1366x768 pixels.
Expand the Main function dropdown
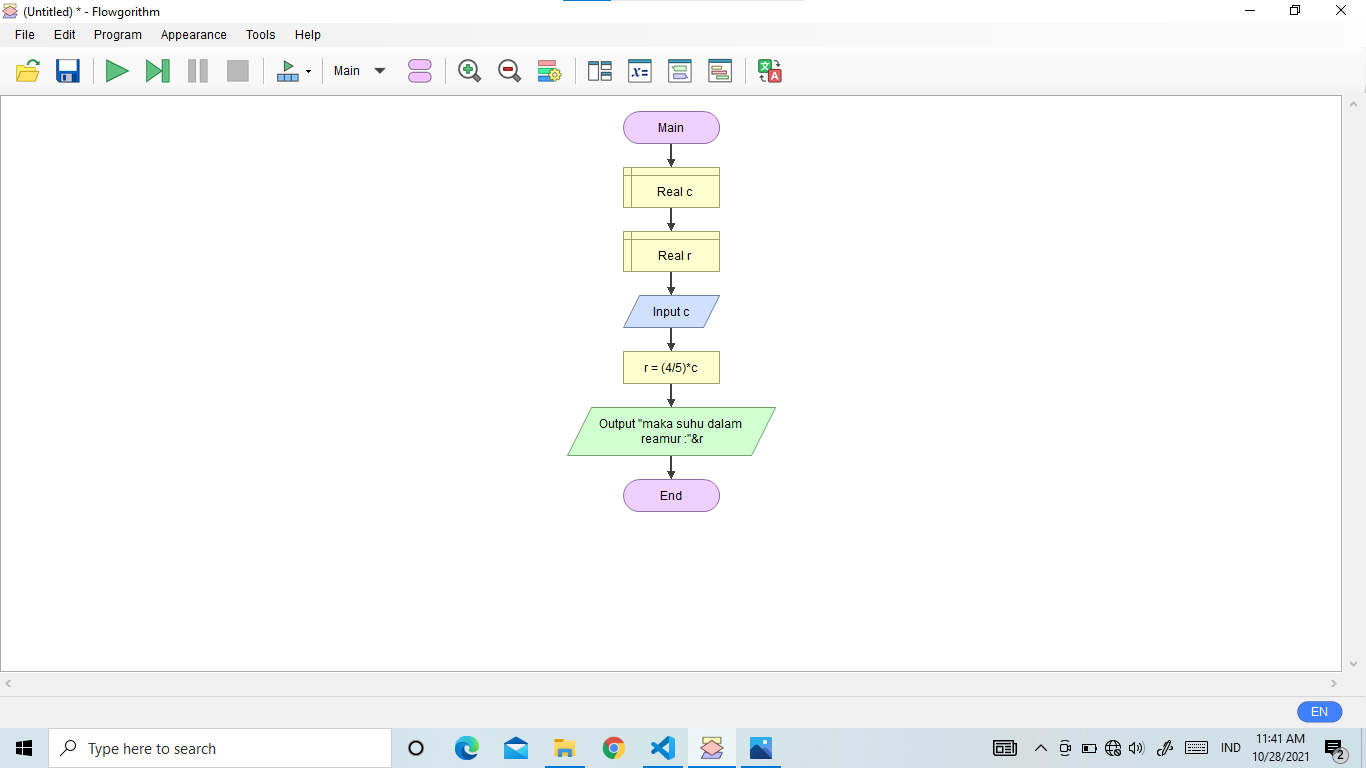click(380, 70)
